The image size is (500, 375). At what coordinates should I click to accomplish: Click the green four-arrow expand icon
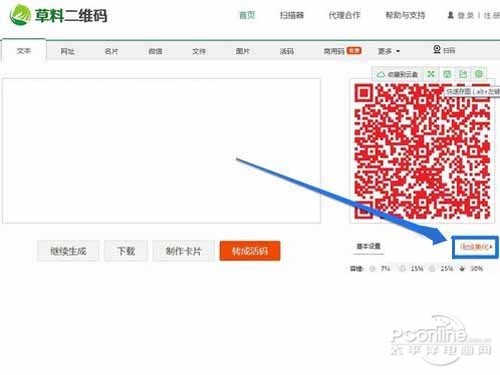[x=431, y=74]
